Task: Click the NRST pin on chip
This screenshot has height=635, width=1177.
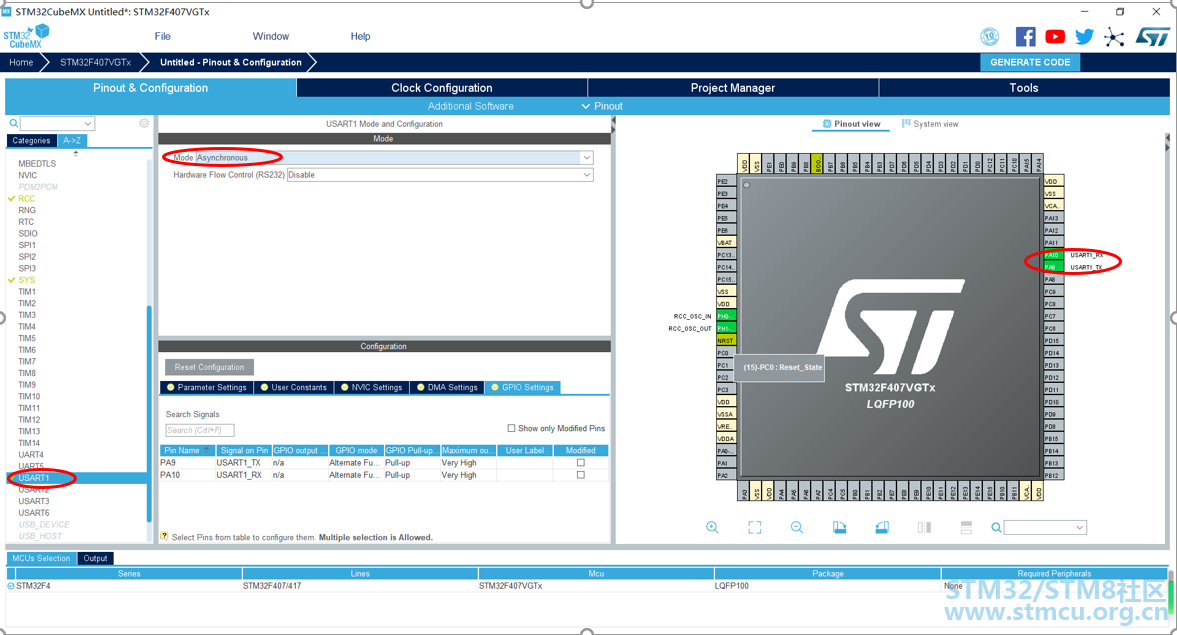Action: click(x=726, y=341)
